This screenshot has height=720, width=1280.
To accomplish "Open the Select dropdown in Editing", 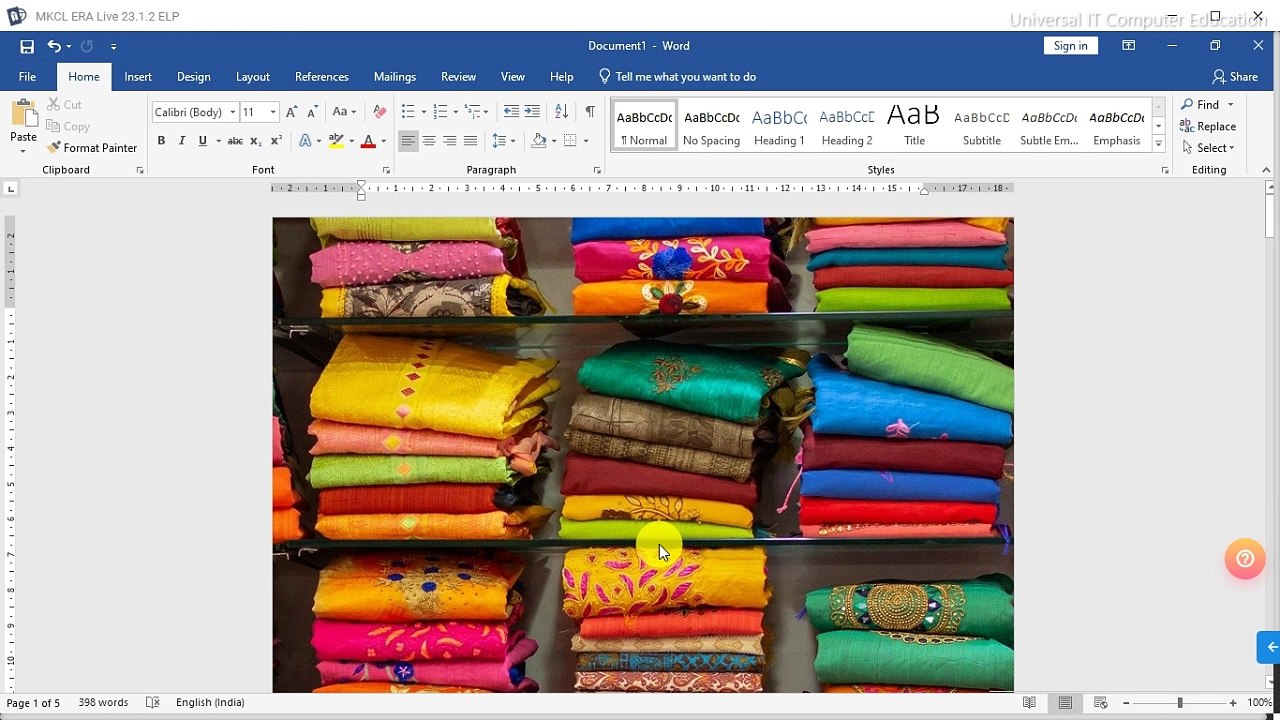I will 1207,148.
